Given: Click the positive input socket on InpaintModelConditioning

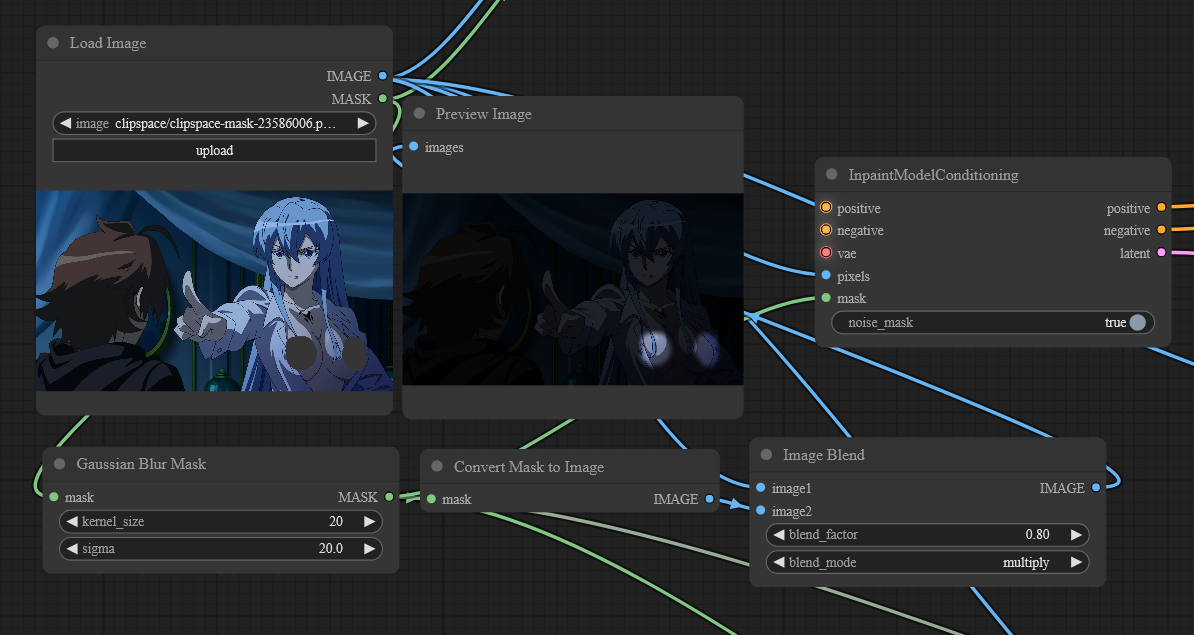Looking at the screenshot, I should point(826,207).
